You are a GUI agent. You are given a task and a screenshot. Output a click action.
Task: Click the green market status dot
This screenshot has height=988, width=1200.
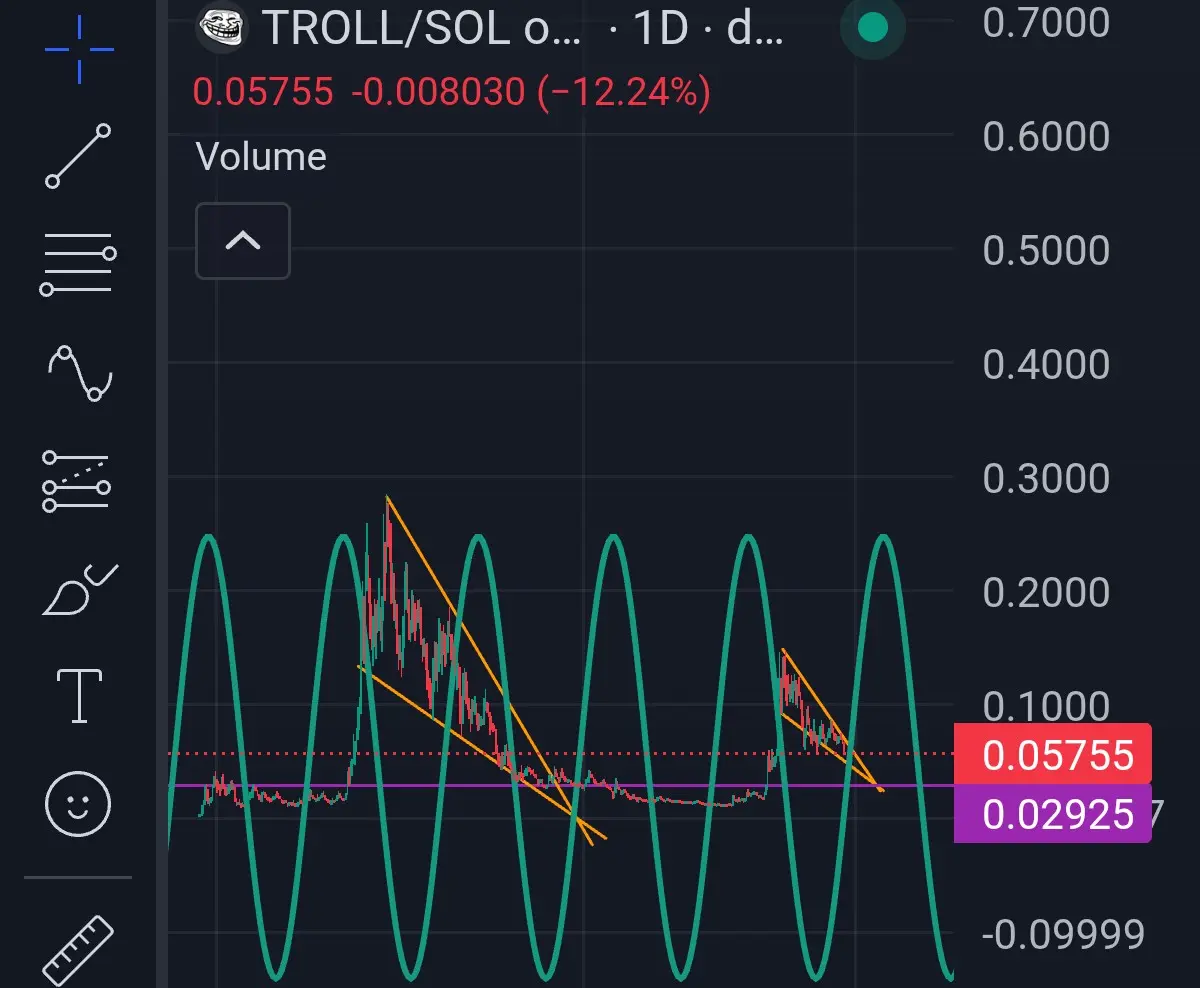[x=873, y=28]
